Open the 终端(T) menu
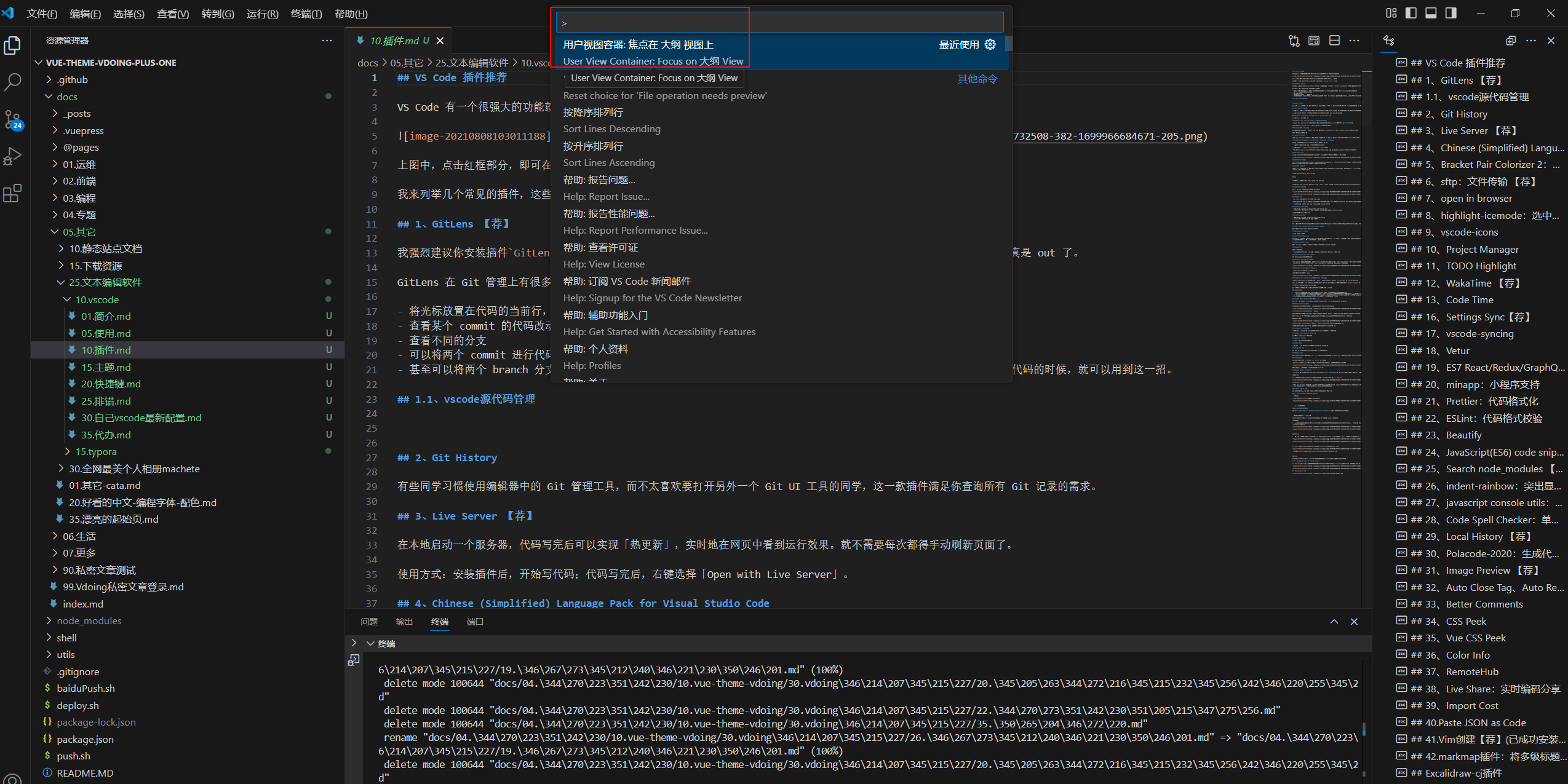This screenshot has width=1568, height=784. coord(306,14)
